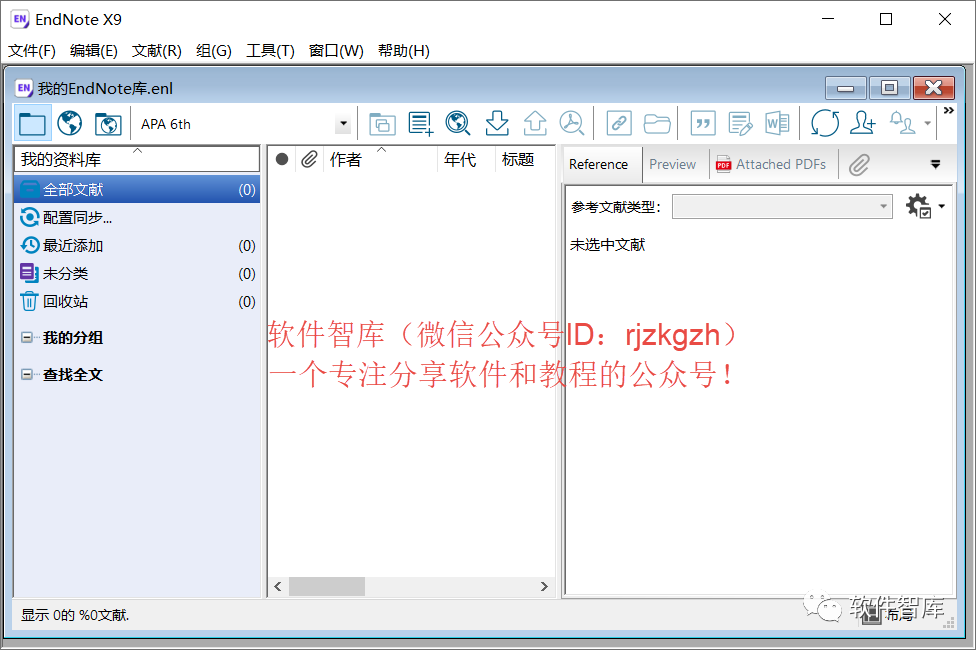This screenshot has width=976, height=650.
Task: Sort by read/unread dot column
Action: coord(282,159)
